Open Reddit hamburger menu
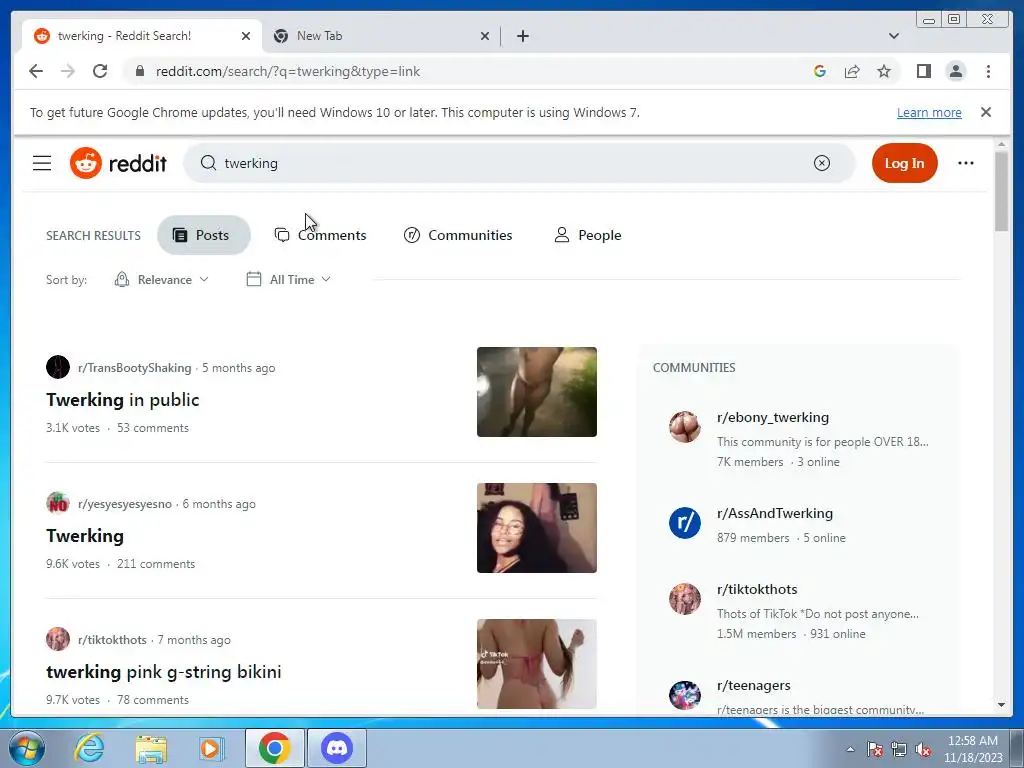 click(x=42, y=163)
